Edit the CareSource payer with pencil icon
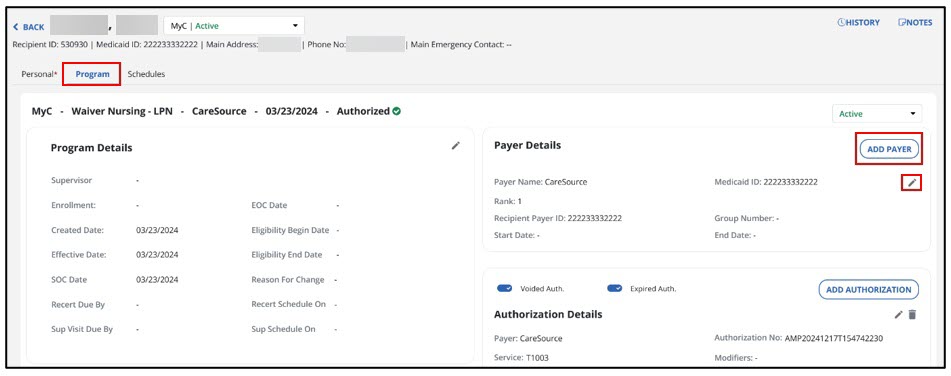This screenshot has width=951, height=376. pyautogui.click(x=912, y=182)
